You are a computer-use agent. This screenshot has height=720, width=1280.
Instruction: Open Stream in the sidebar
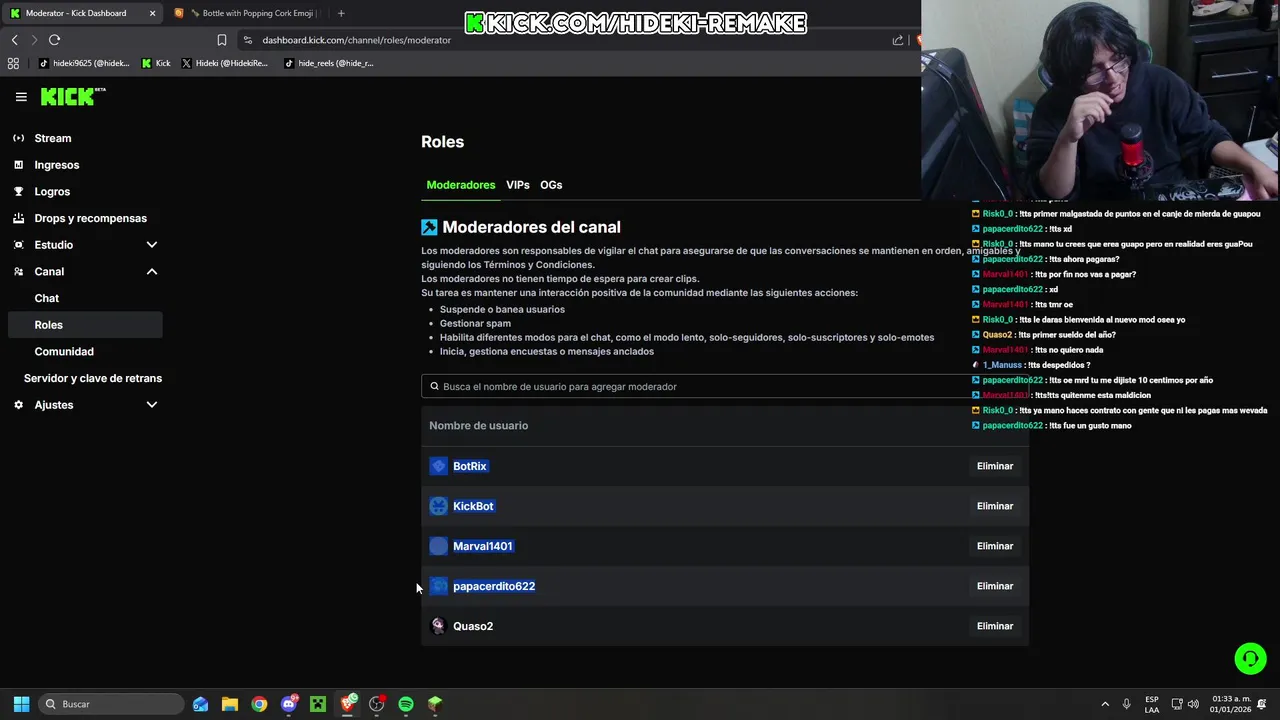pos(53,138)
